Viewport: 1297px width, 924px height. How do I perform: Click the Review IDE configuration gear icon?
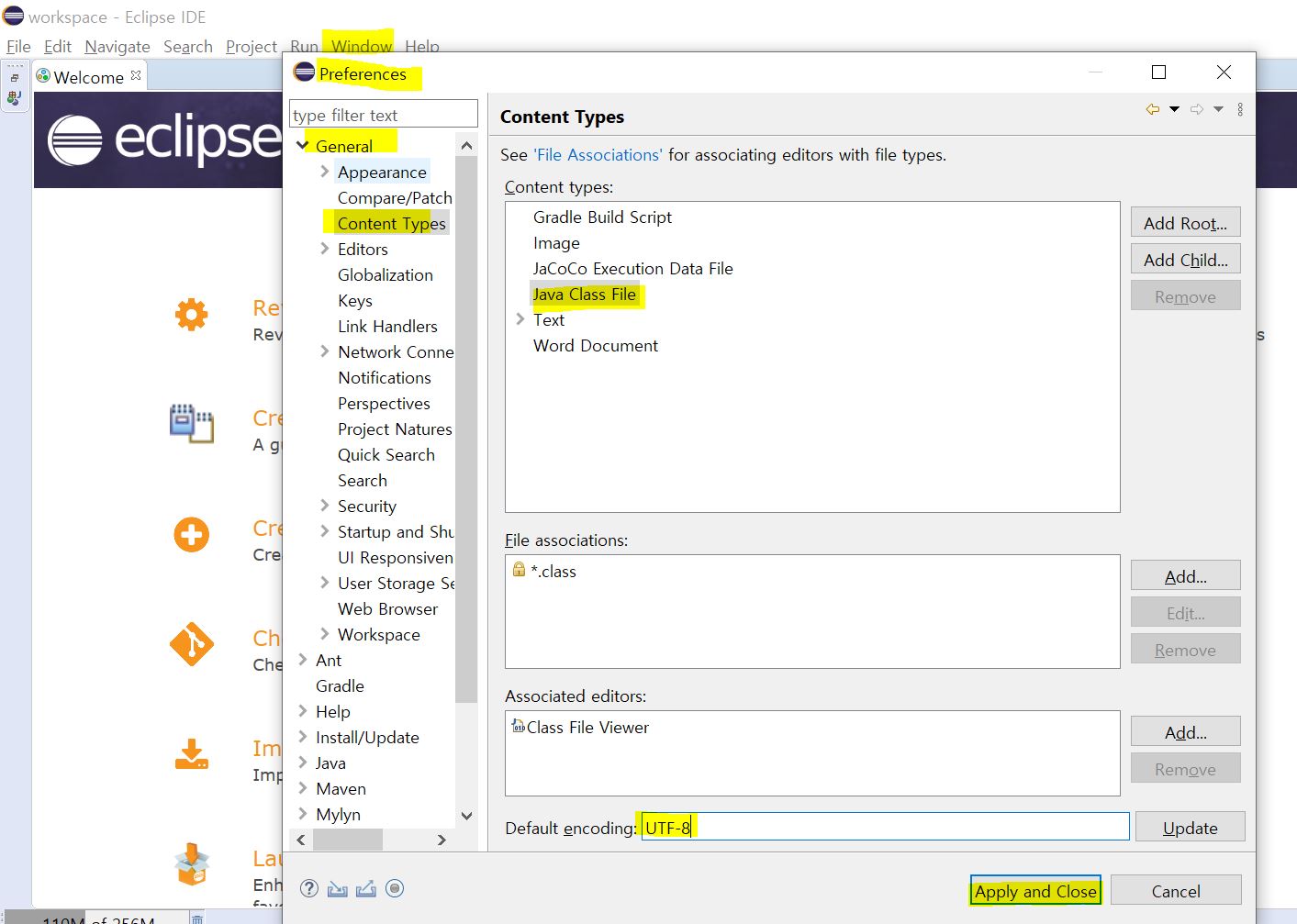tap(191, 315)
